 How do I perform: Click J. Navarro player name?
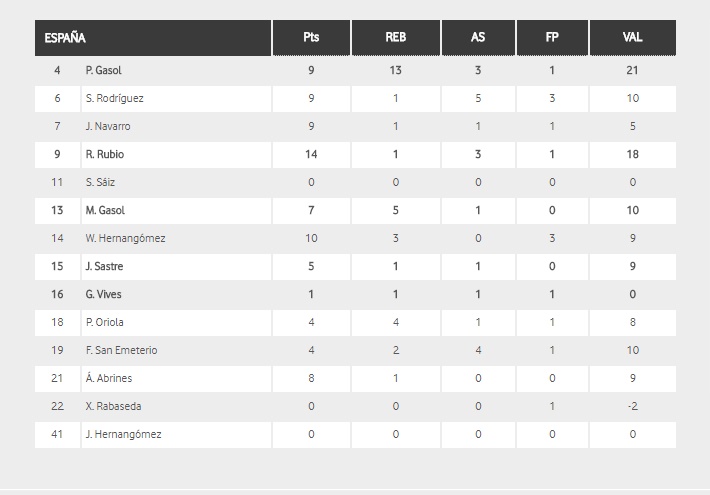coord(108,127)
